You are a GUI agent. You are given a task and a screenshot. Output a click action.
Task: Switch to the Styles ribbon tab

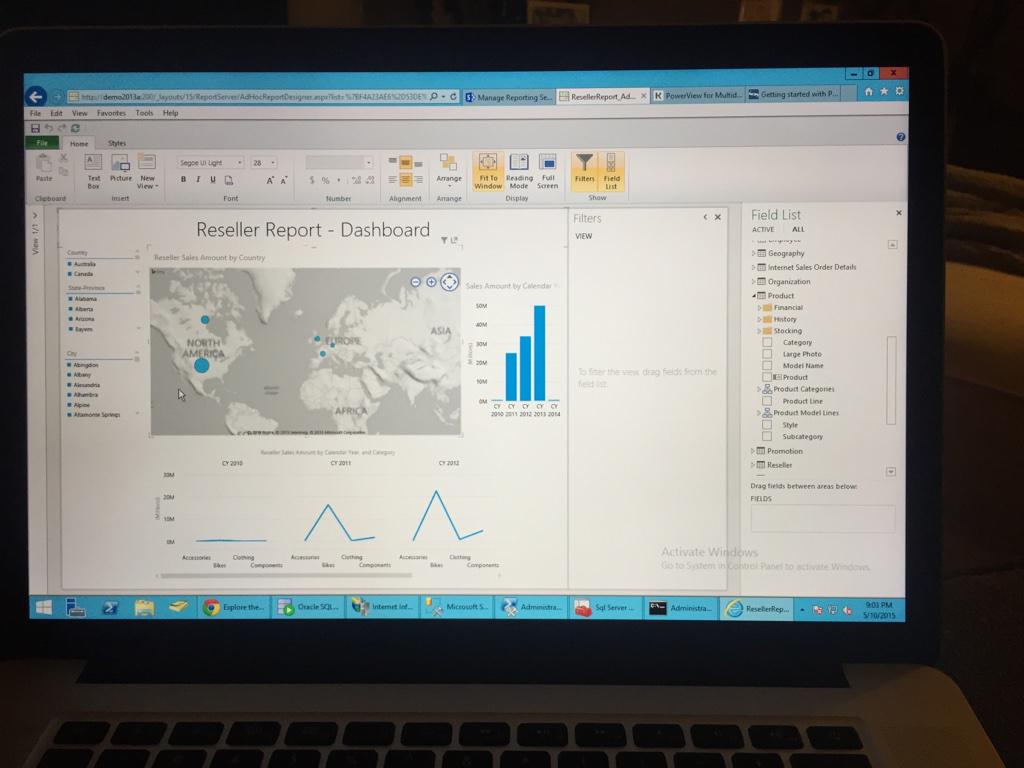click(x=117, y=143)
